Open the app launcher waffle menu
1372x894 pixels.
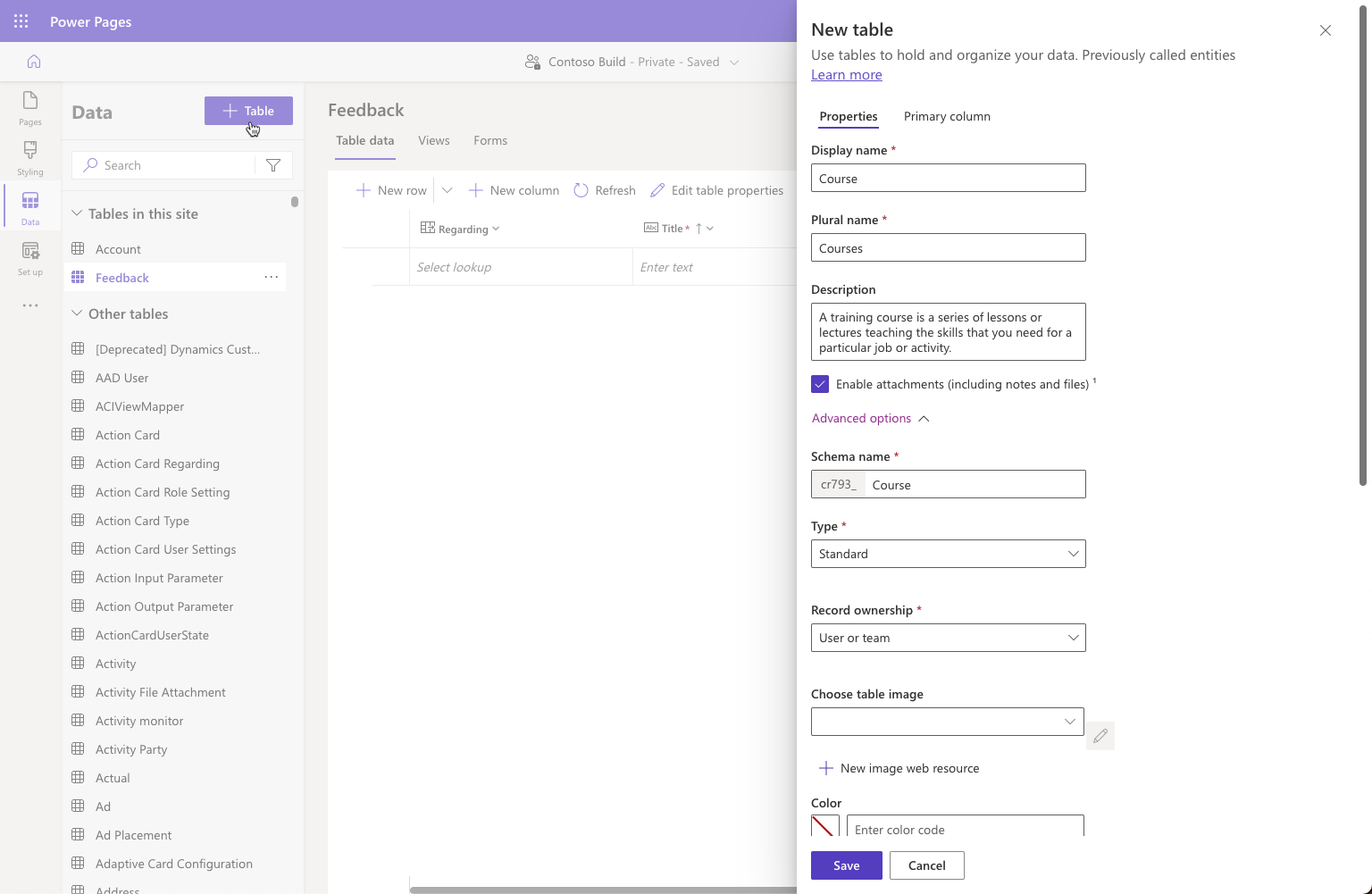pyautogui.click(x=21, y=21)
